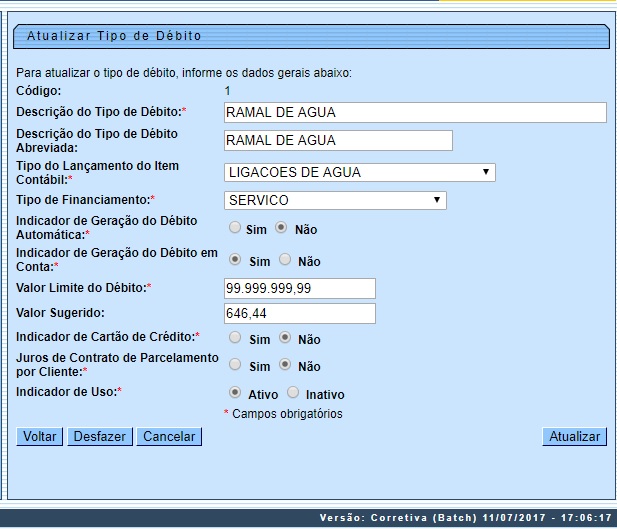617x529 pixels.
Task: Choose Sim for Geração do Débito em Conta
Action: click(x=235, y=259)
